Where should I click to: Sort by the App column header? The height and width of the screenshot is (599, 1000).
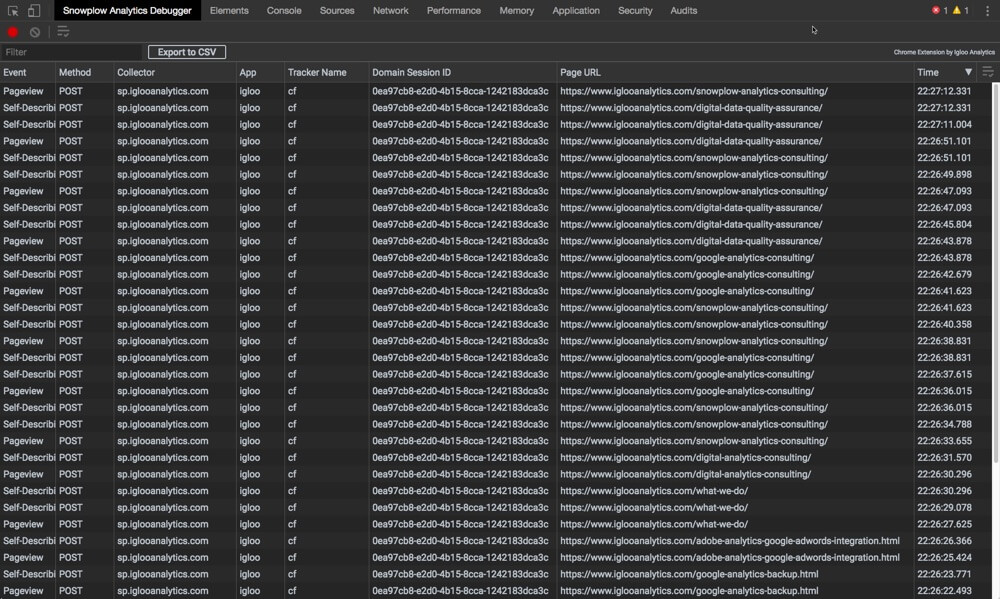tap(260, 72)
